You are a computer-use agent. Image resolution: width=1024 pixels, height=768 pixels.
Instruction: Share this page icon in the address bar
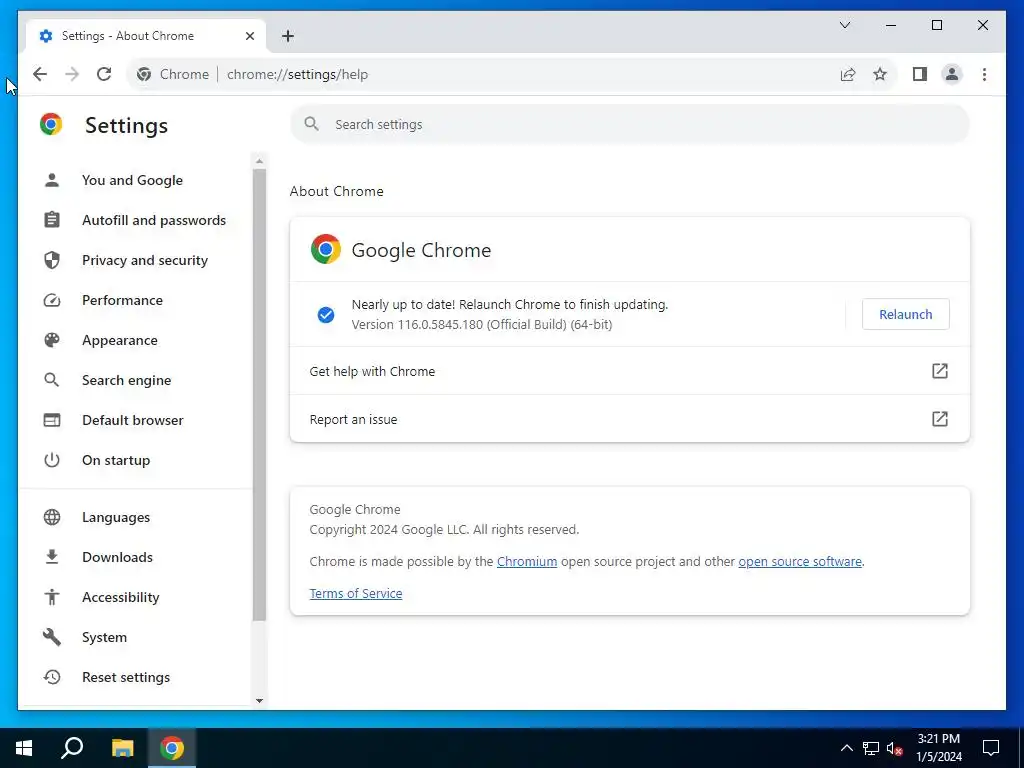tap(848, 74)
